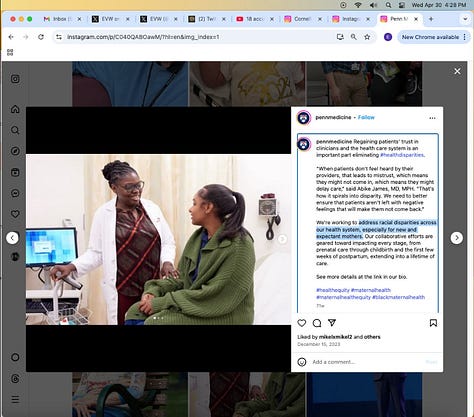This screenshot has height=417, width=474.
Task: Open the Instagram logo home link
Action: (x=15, y=79)
